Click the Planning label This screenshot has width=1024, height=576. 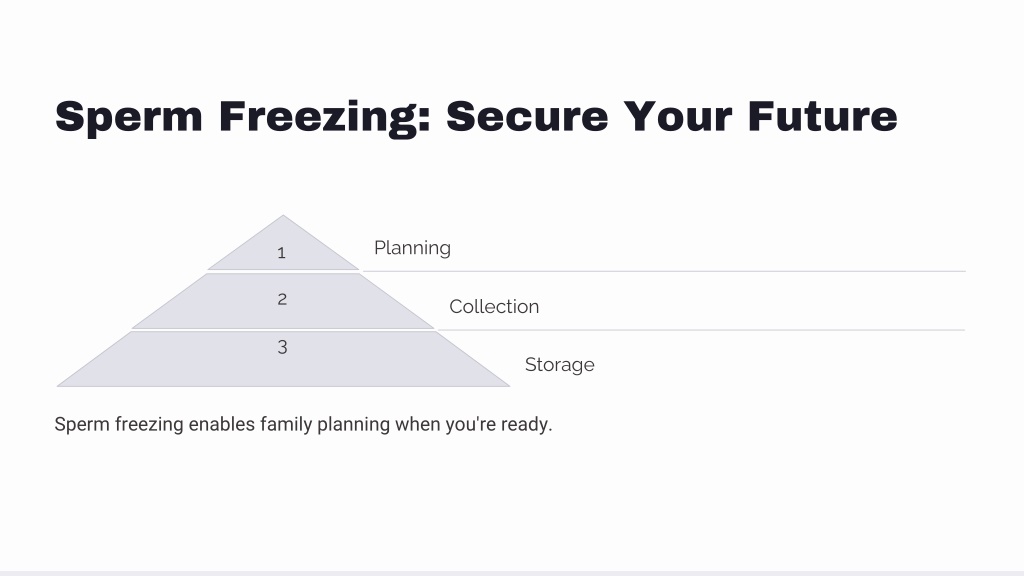tap(412, 248)
